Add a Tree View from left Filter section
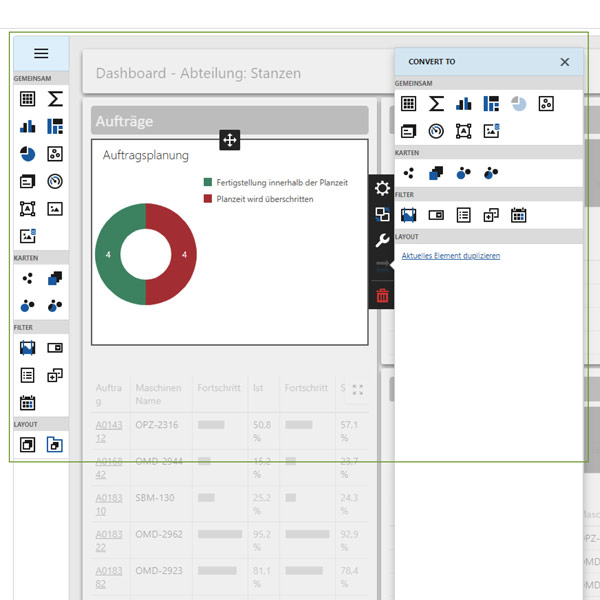The height and width of the screenshot is (600, 600). pyautogui.click(x=55, y=375)
